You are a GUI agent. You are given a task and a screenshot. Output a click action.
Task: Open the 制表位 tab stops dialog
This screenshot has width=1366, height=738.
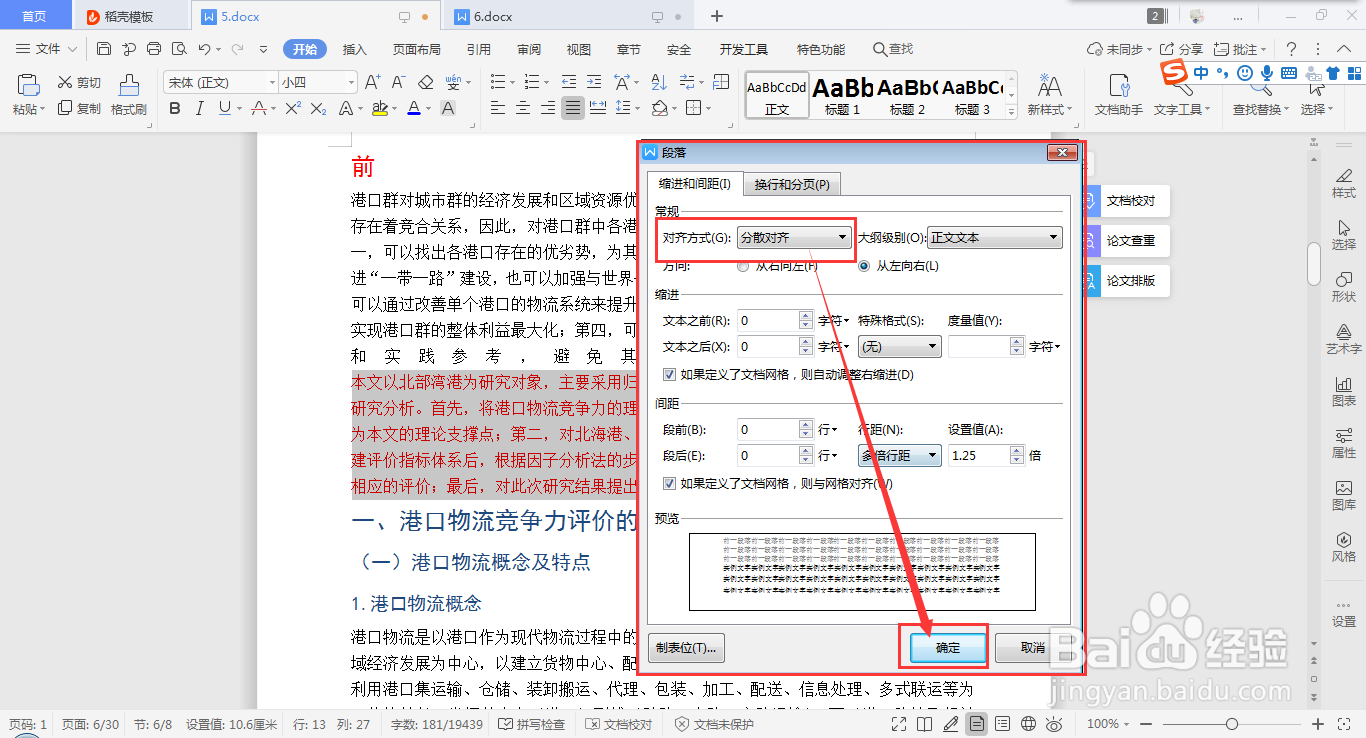685,647
